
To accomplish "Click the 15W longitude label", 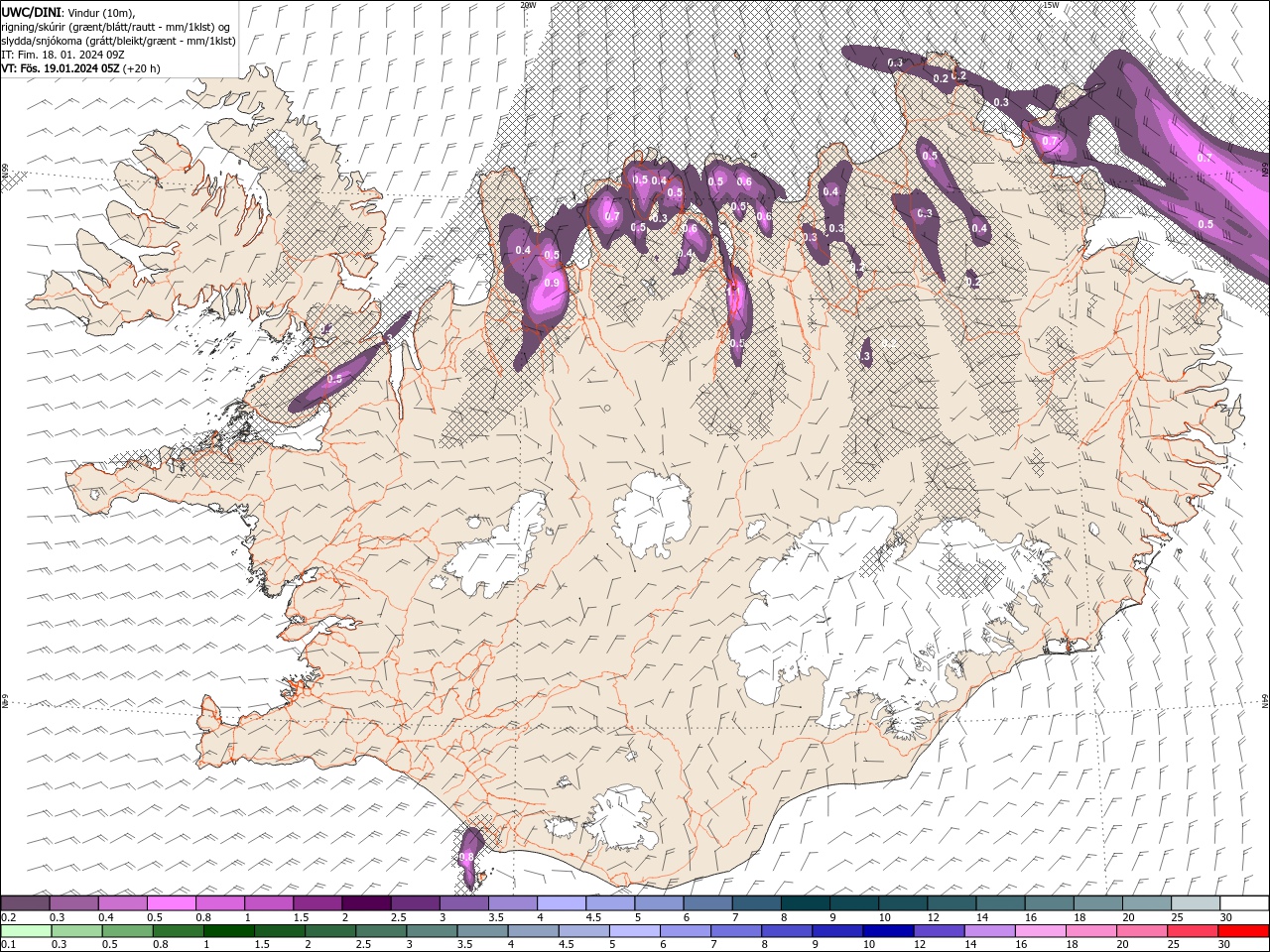I will tap(1051, 5).
